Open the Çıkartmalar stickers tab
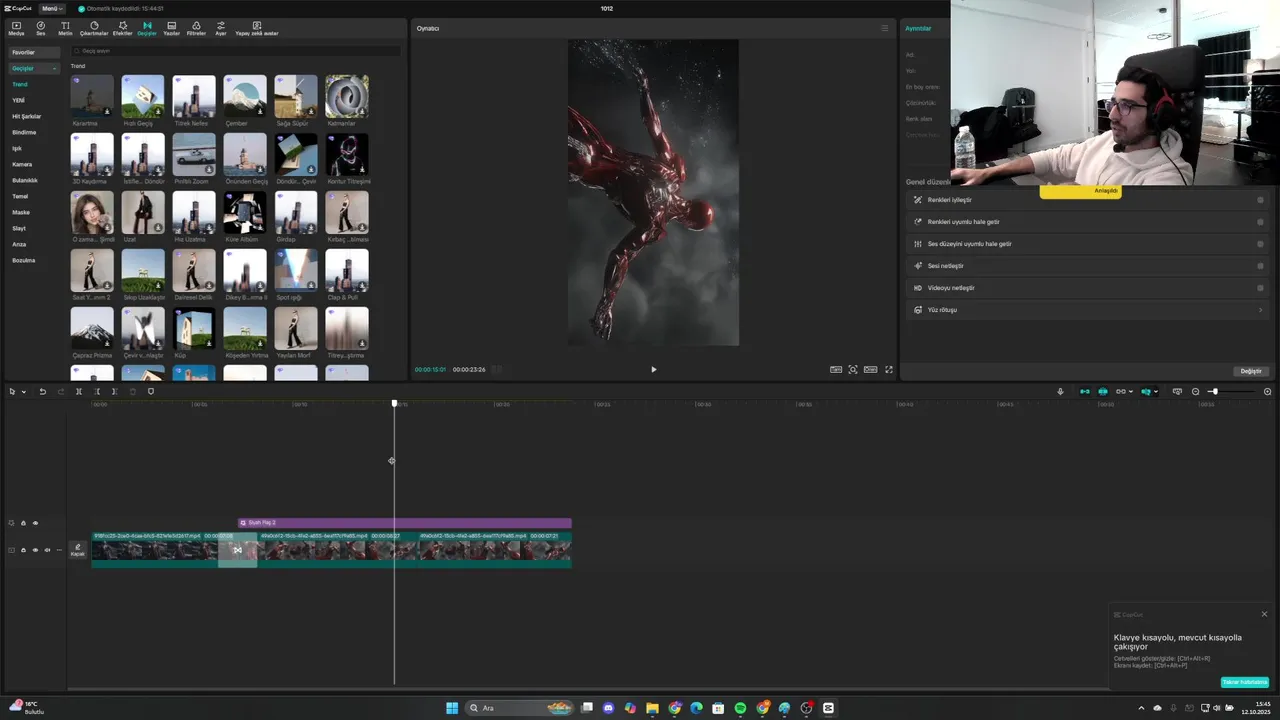The image size is (1280, 720). 94,28
